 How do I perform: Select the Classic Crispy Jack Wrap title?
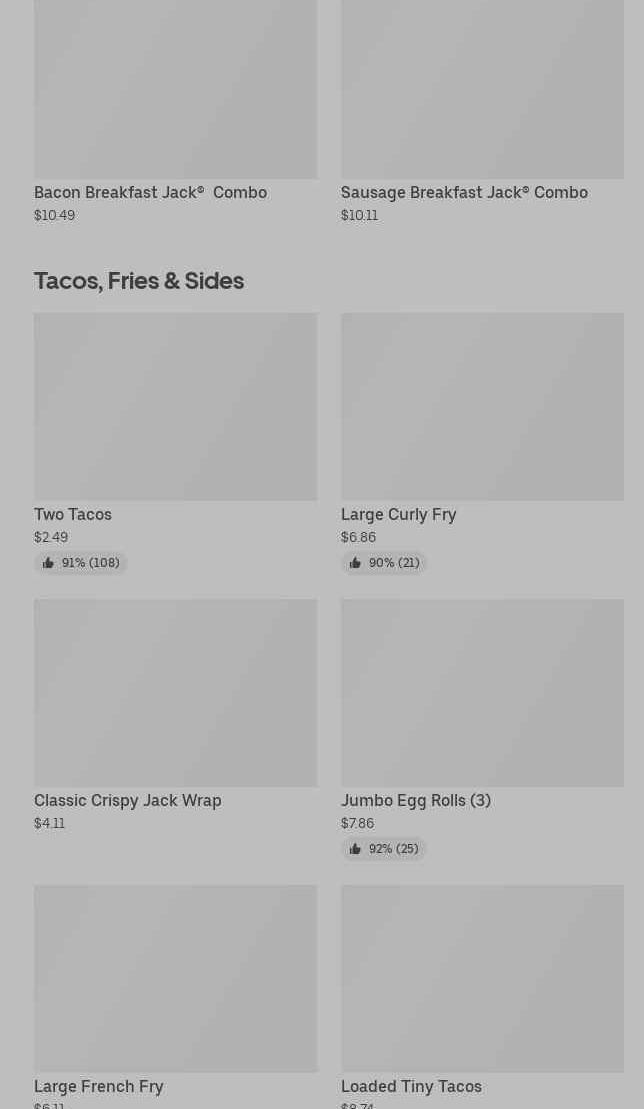tap(127, 800)
